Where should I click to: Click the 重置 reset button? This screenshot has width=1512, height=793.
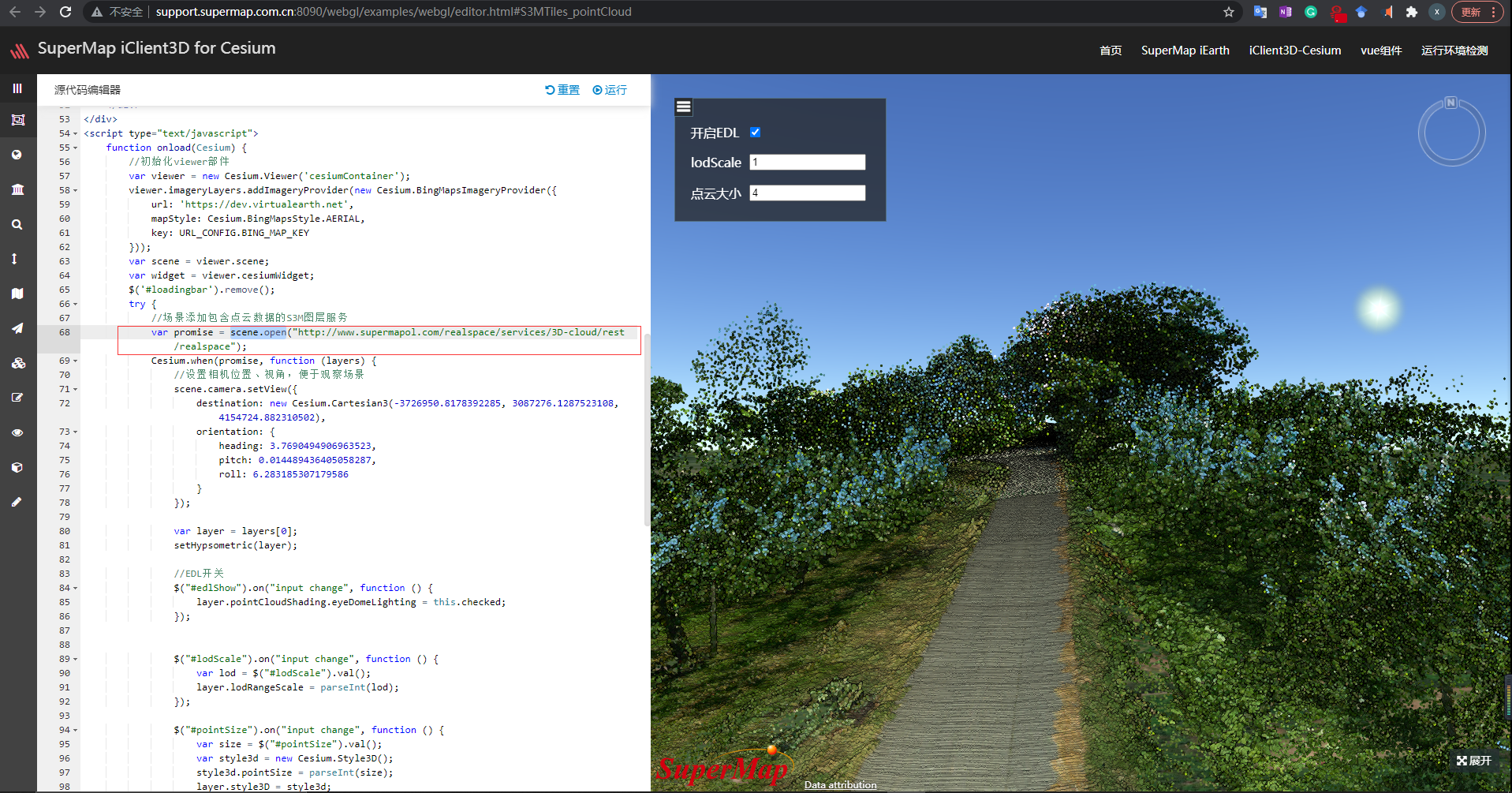pyautogui.click(x=562, y=90)
